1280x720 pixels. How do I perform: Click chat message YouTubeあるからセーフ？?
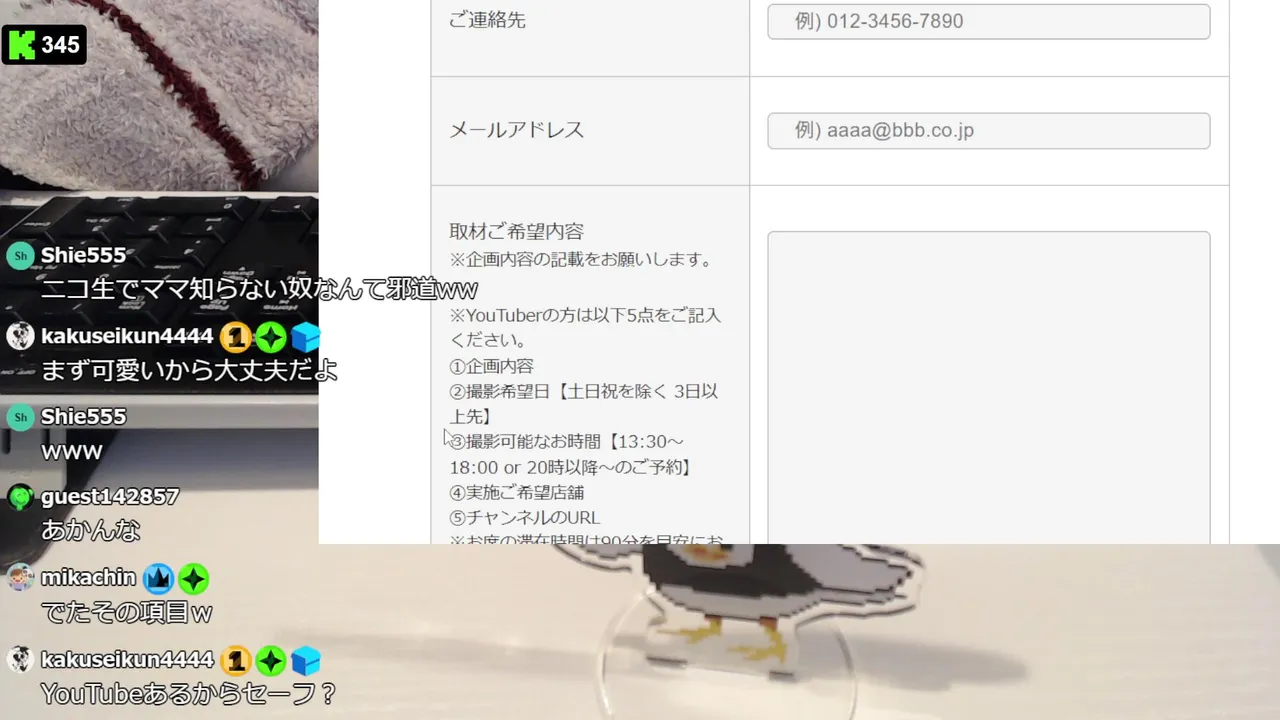pos(188,693)
